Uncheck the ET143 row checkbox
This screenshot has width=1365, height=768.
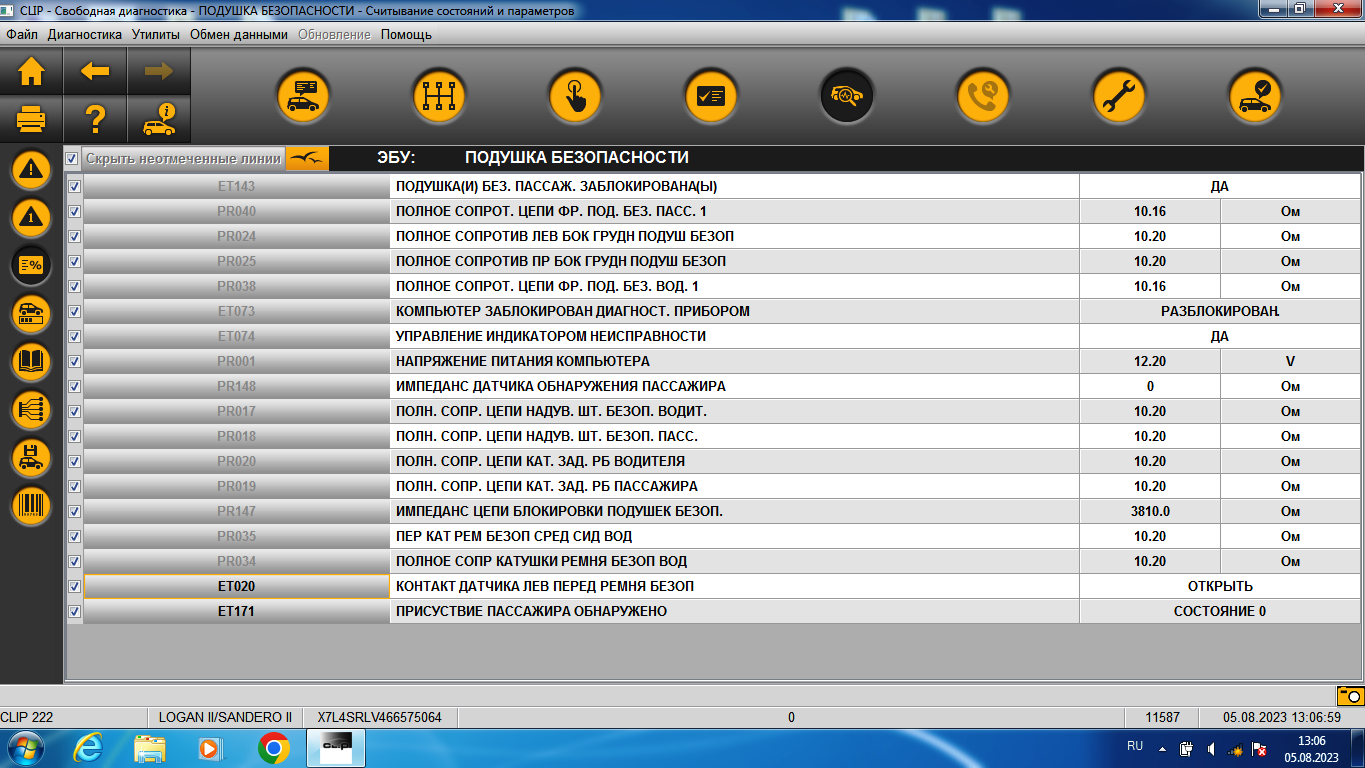click(x=74, y=186)
